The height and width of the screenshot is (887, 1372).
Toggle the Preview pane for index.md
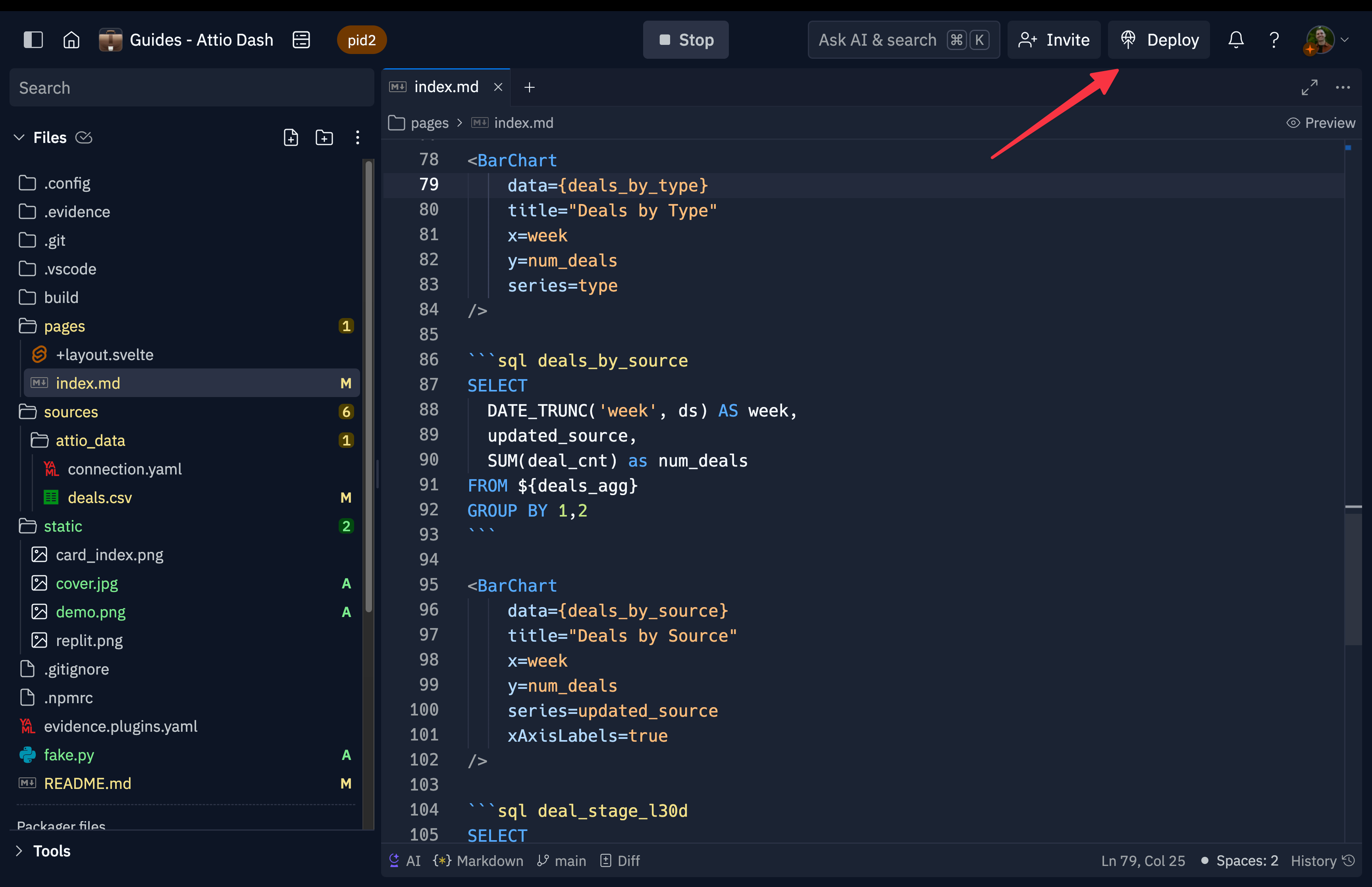click(1321, 122)
